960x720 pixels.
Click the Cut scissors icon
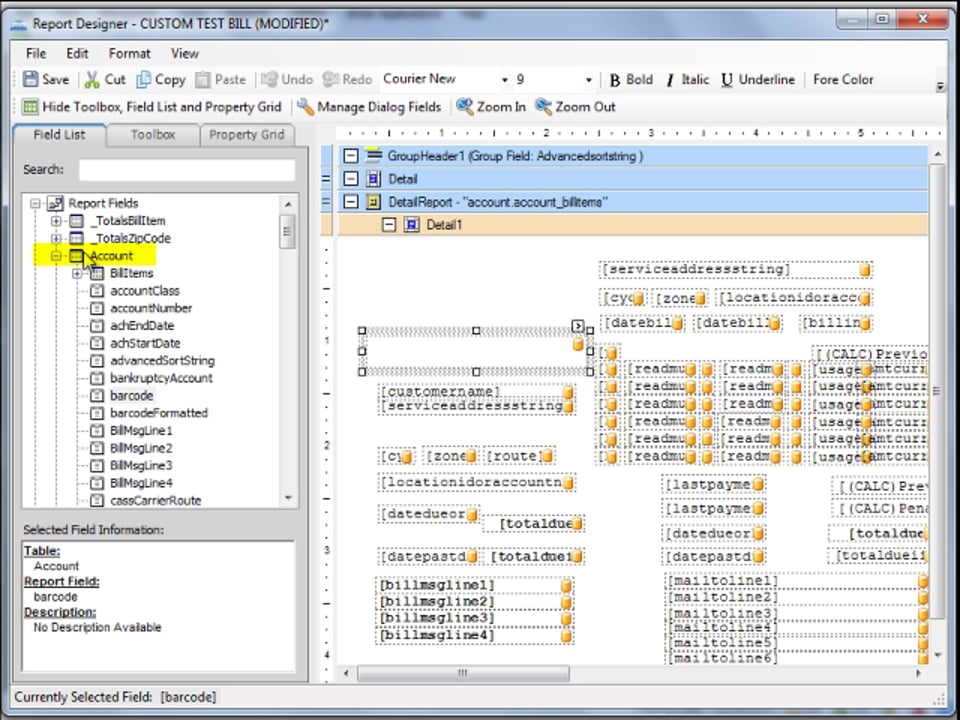[92, 80]
